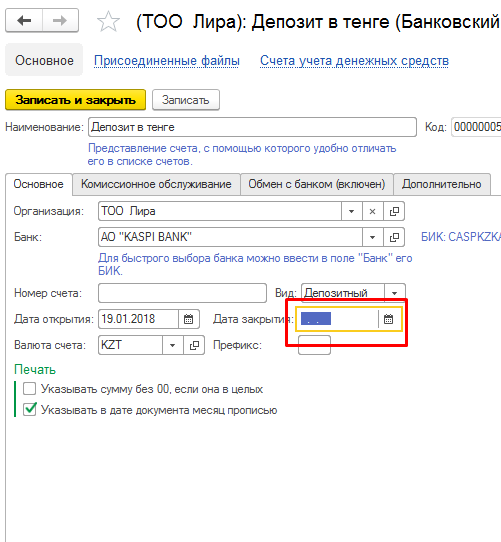Open the Организация record with open icon
This screenshot has height=542, width=501.
pyautogui.click(x=394, y=211)
